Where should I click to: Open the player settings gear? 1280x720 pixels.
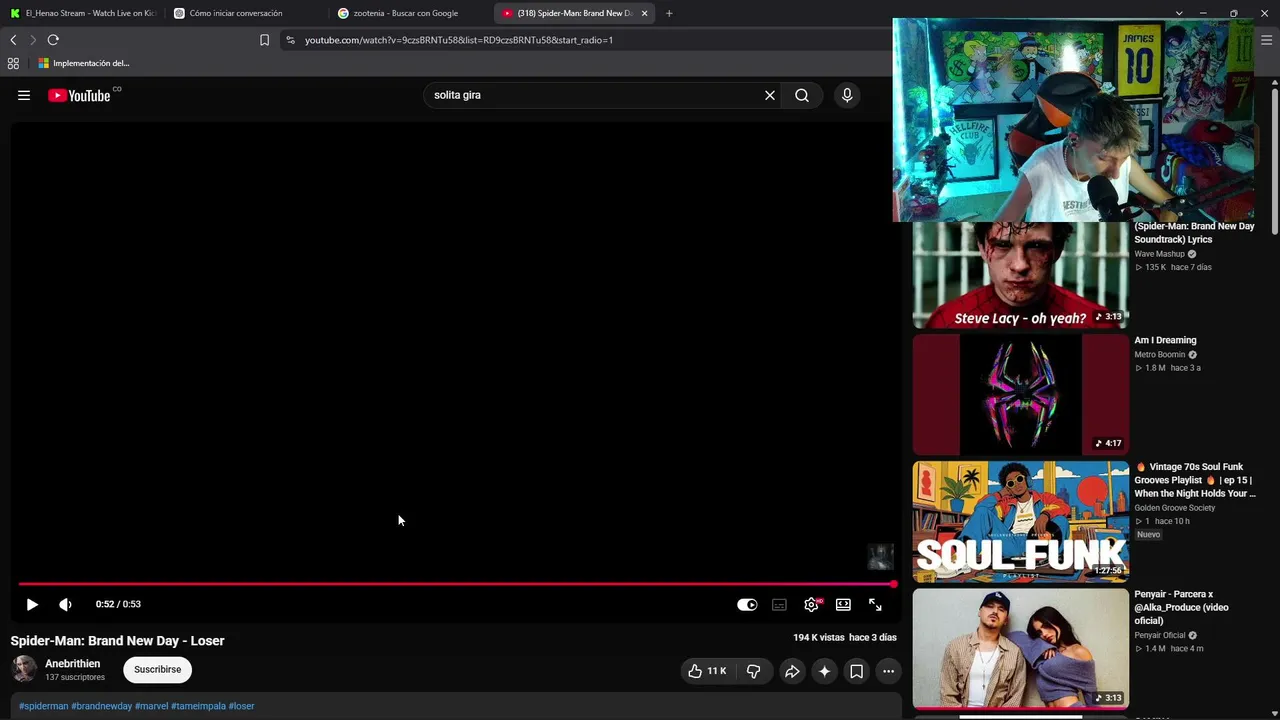(811, 604)
